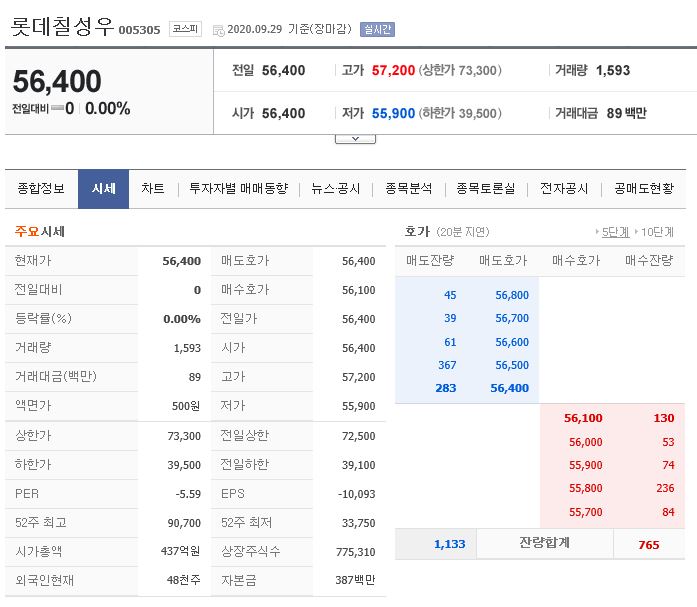The height and width of the screenshot is (607, 697).
Task: Click ask price 56,500 in order book
Action: coord(512,365)
